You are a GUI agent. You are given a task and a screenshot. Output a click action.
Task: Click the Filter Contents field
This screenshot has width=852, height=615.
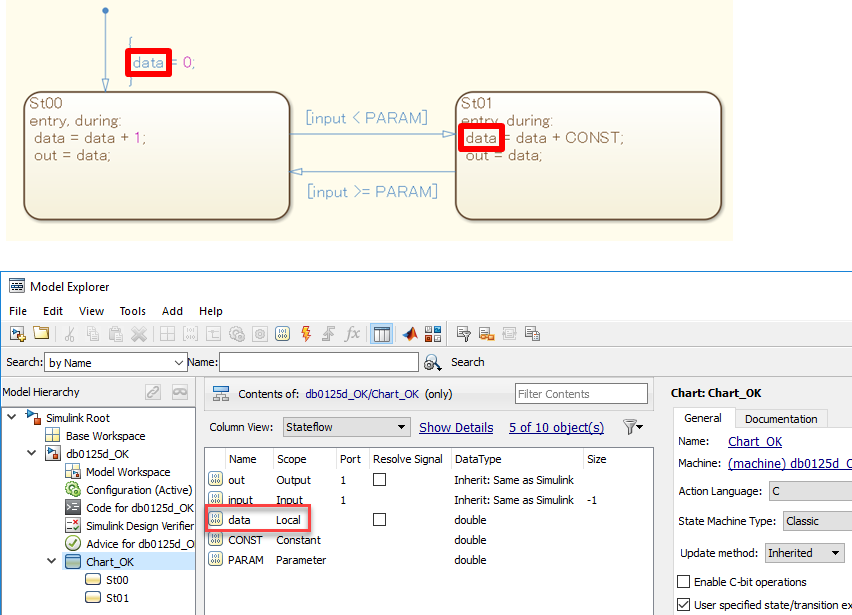(x=581, y=393)
